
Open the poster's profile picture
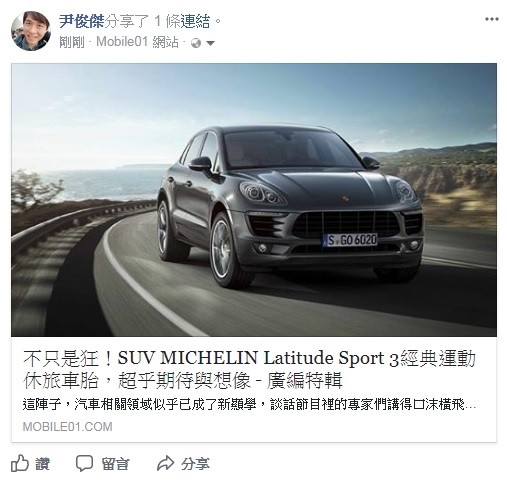[31, 31]
